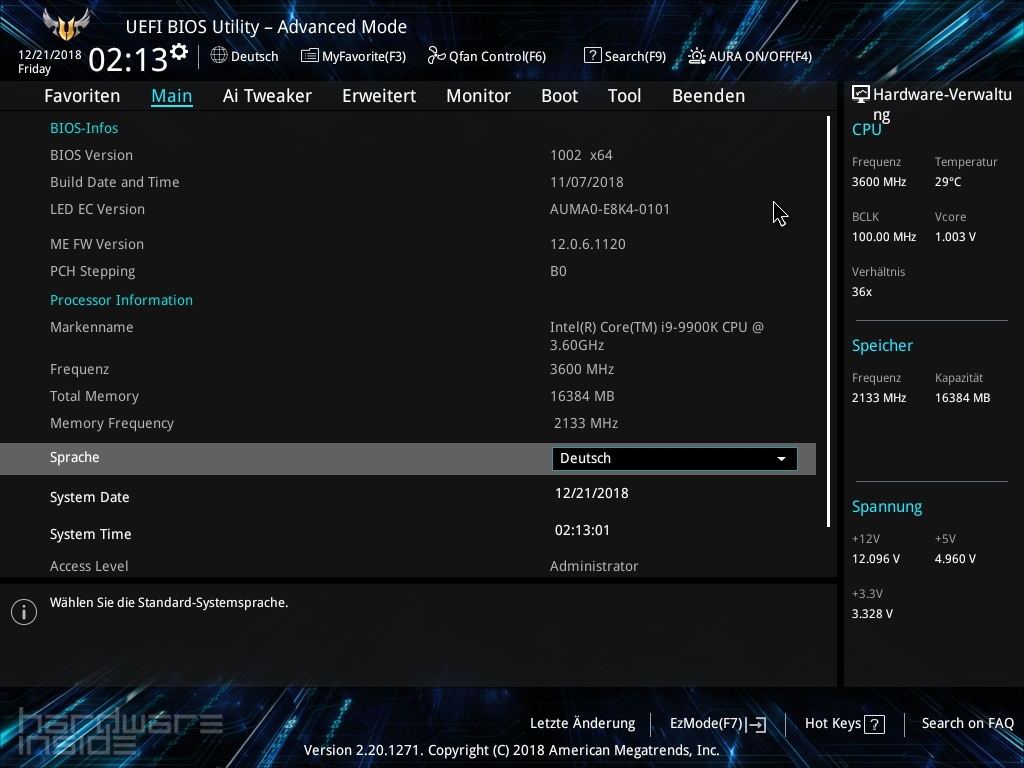Click the TUF logo emblem
Screen dimensions: 1024x768
click(x=66, y=25)
